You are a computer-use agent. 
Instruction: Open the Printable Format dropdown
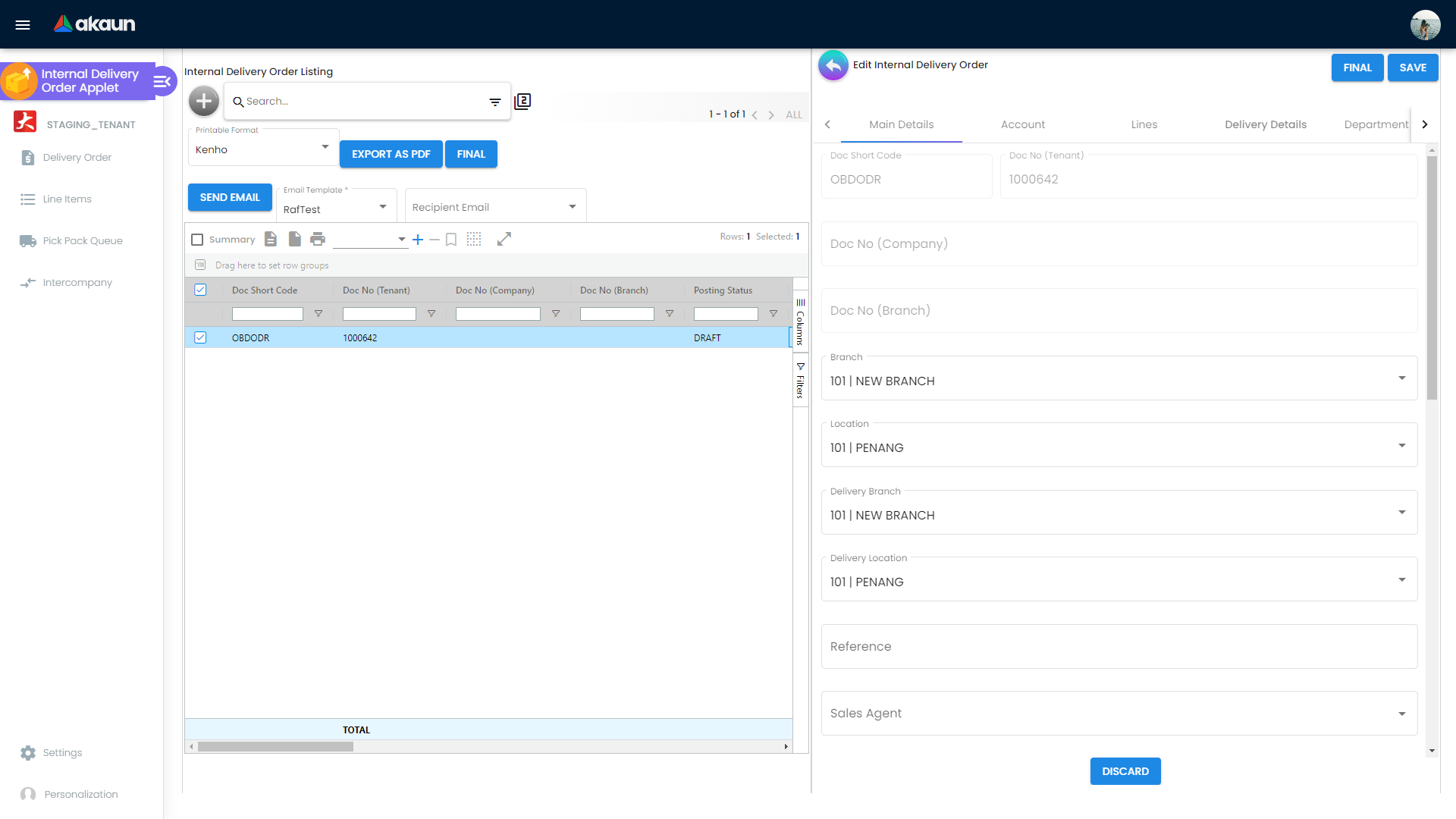click(x=263, y=149)
